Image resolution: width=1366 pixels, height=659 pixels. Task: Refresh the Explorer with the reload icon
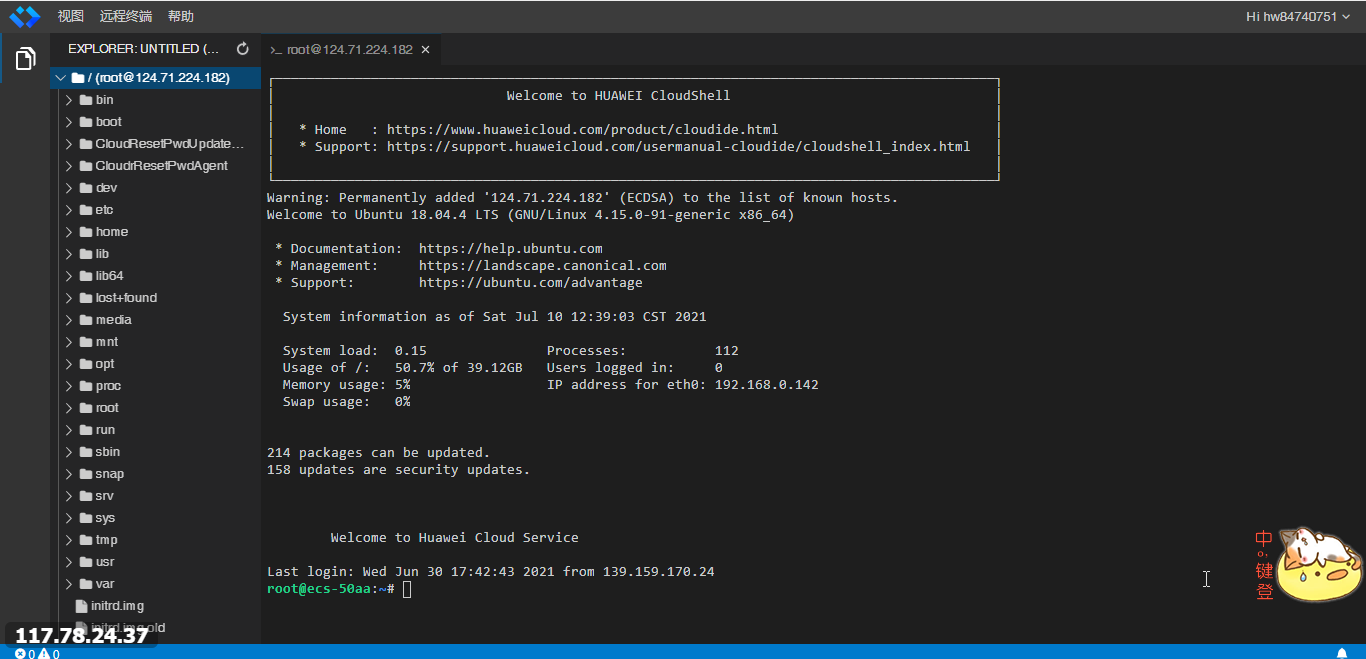pos(242,49)
